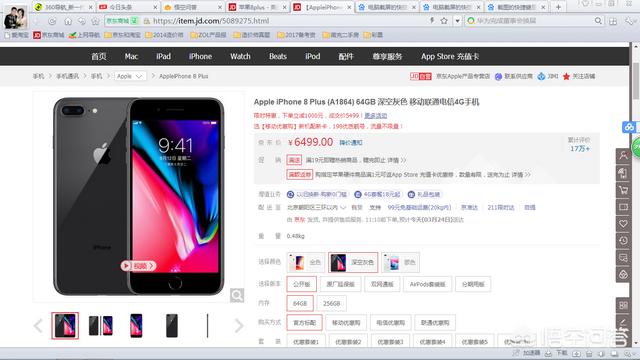Click the JD self-operated badge

(x=421, y=76)
